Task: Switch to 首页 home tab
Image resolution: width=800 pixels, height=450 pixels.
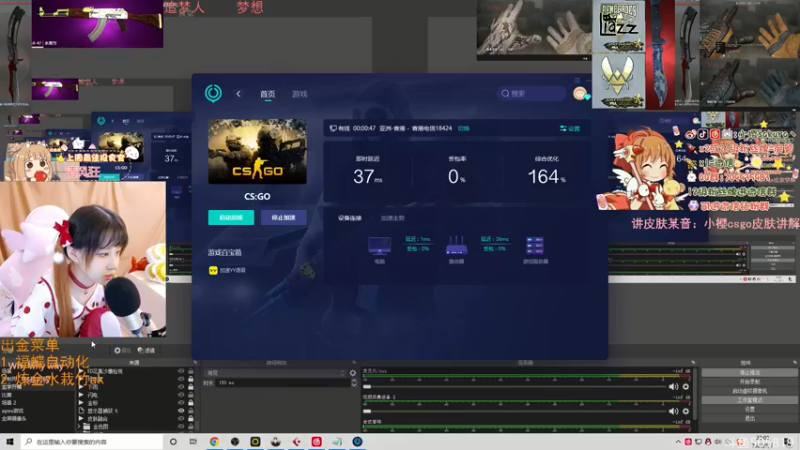Action: (267, 94)
